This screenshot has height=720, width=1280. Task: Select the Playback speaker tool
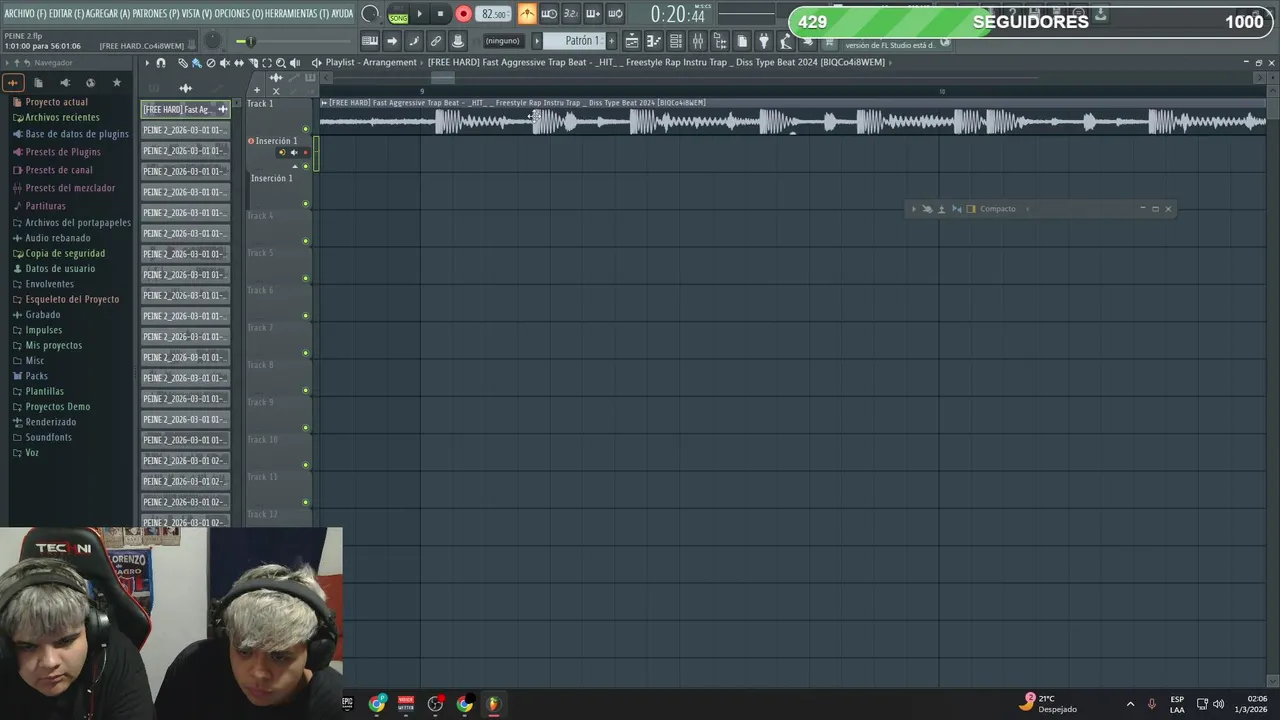(x=295, y=63)
